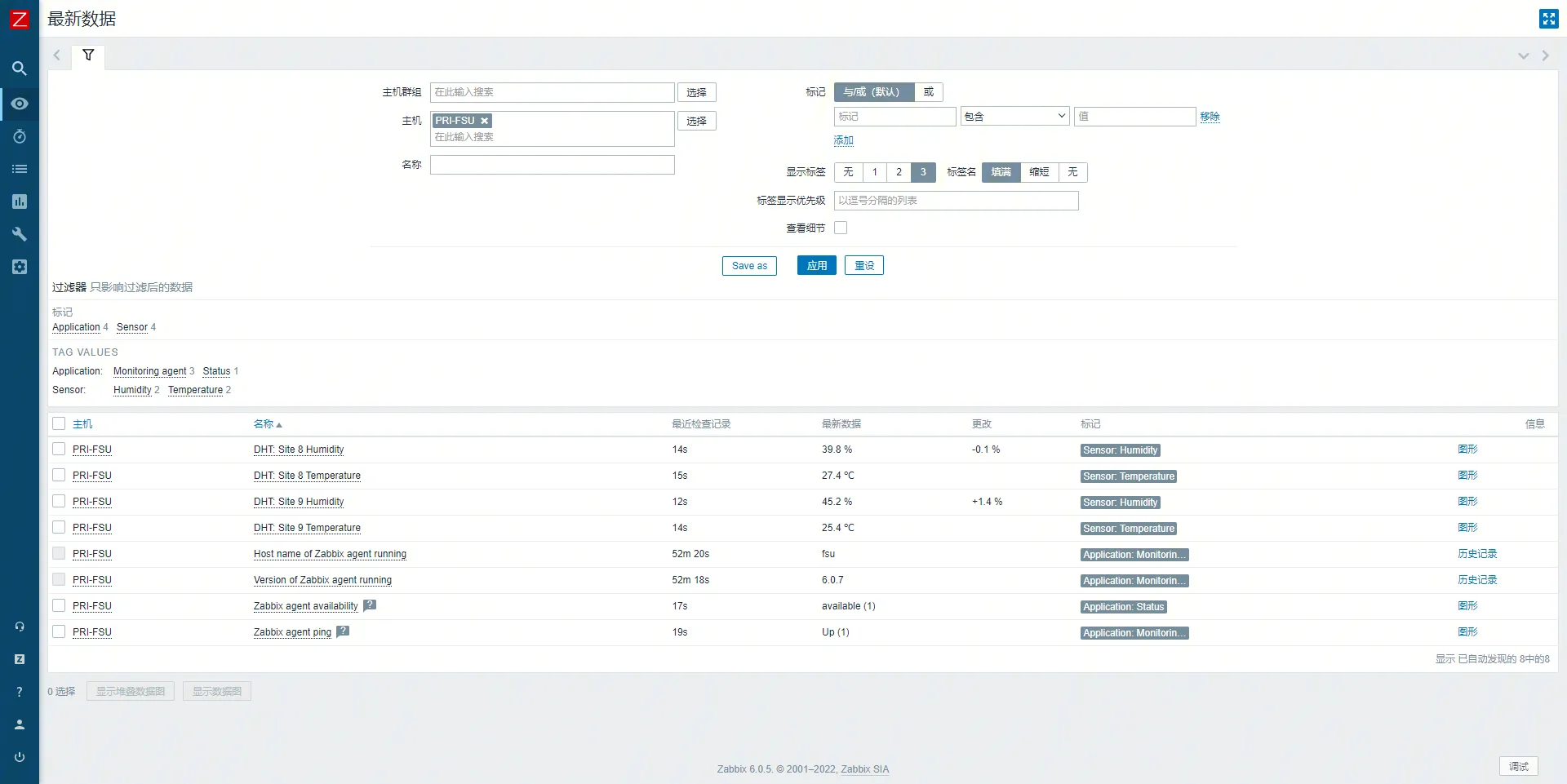Open the 包含 tag operator dropdown
This screenshot has width=1567, height=784.
(x=1014, y=117)
